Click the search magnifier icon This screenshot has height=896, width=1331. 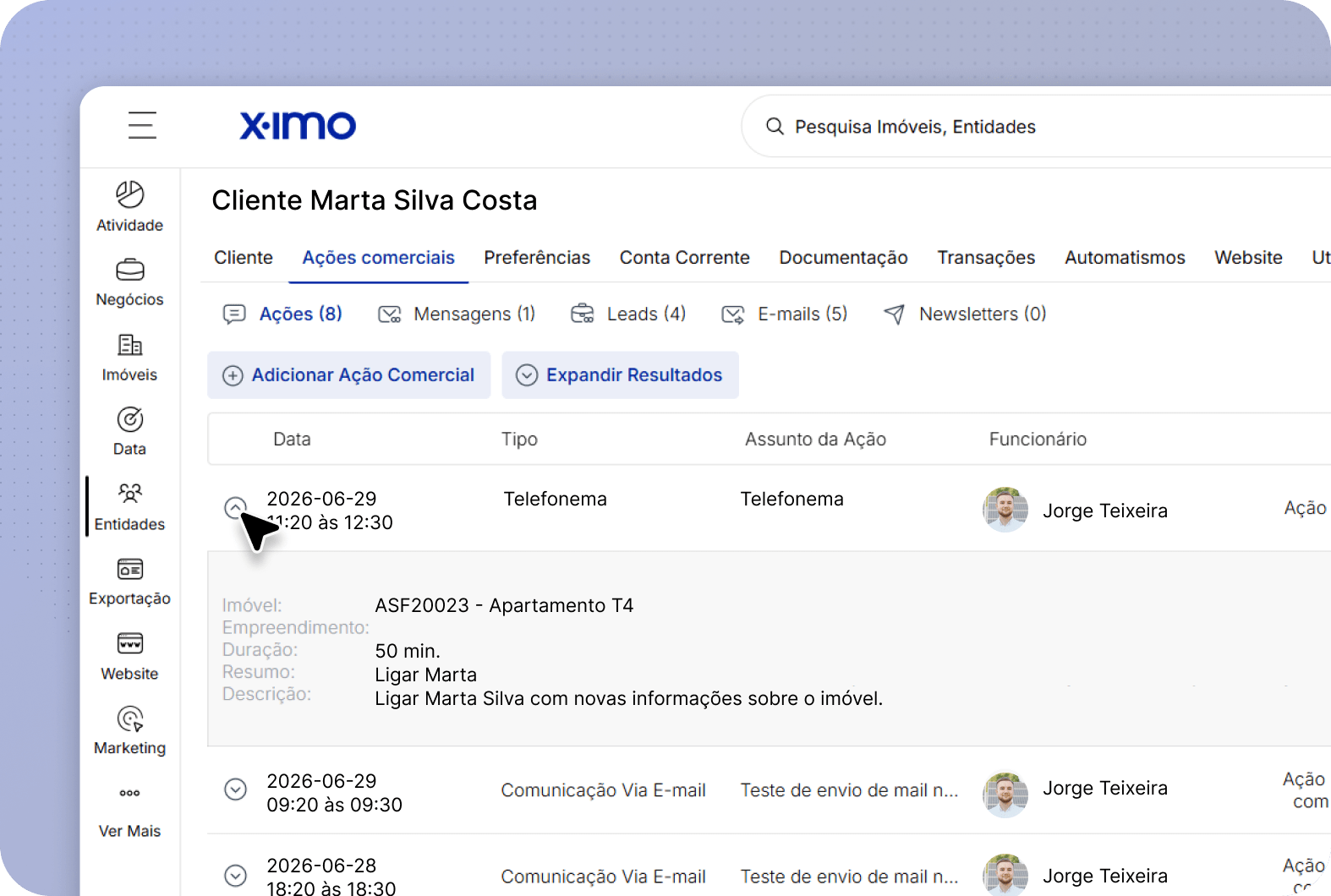tap(775, 126)
